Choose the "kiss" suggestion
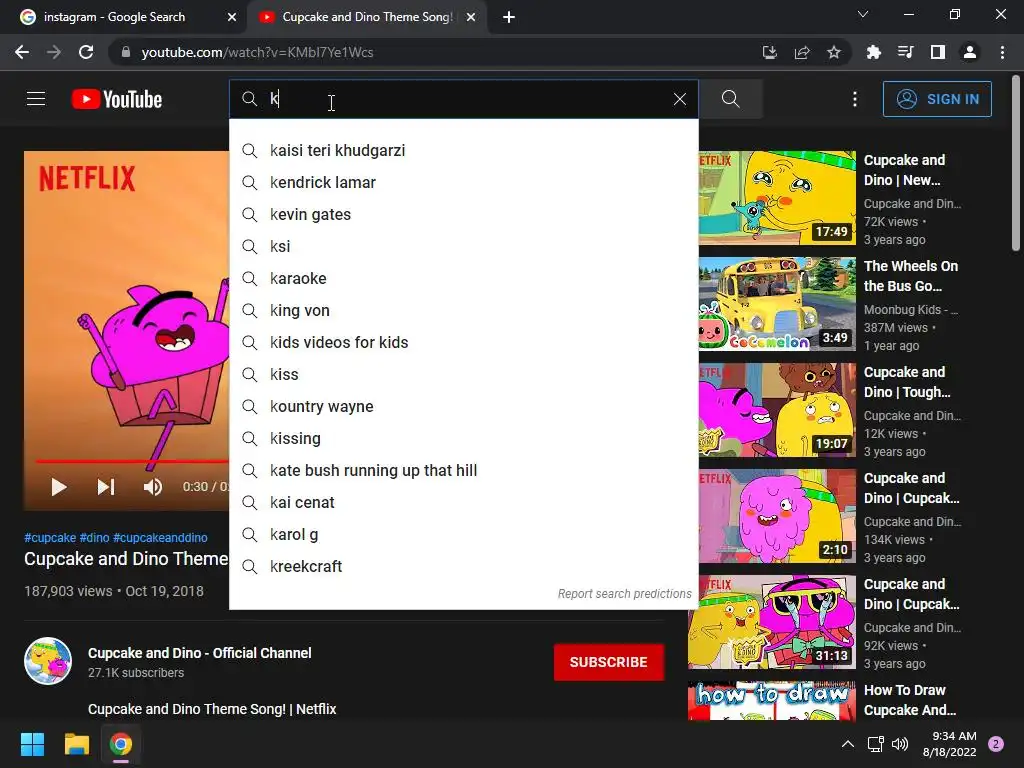 tap(464, 374)
